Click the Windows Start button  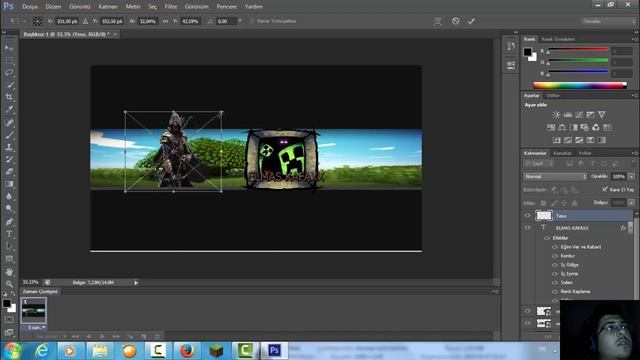click(13, 351)
